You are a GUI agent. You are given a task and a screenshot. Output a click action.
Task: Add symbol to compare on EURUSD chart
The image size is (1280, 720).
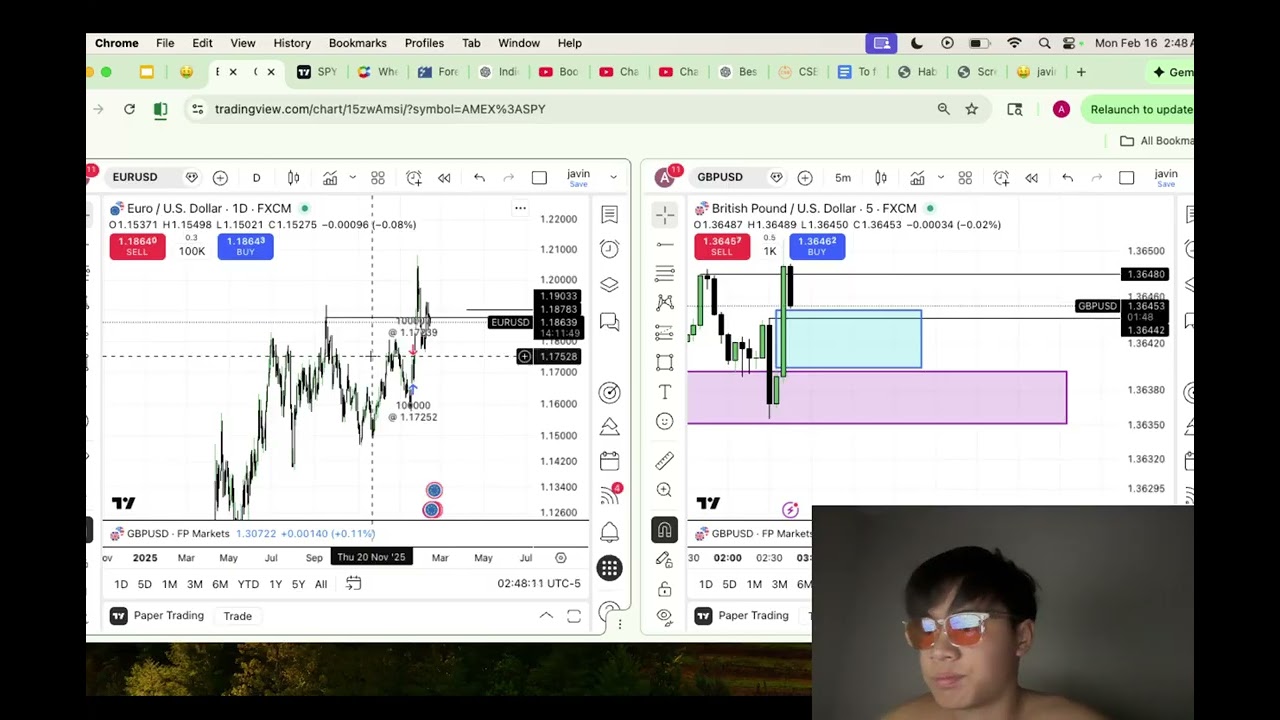(x=220, y=178)
